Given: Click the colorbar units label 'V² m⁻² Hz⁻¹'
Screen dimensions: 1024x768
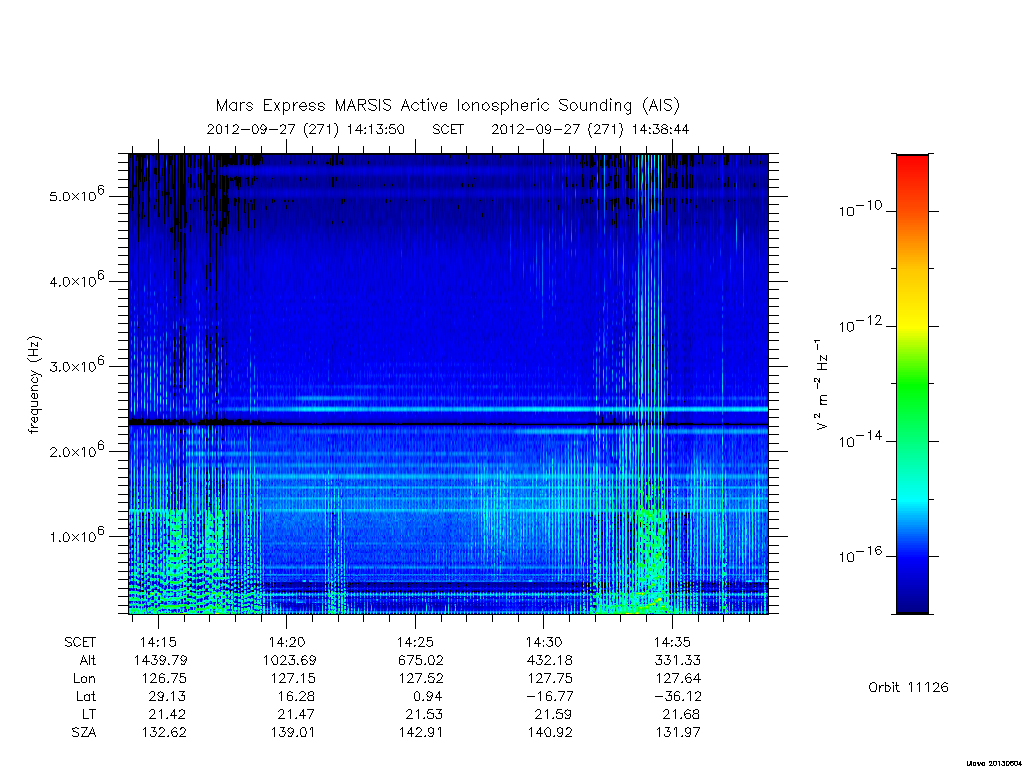Looking at the screenshot, I should [822, 385].
